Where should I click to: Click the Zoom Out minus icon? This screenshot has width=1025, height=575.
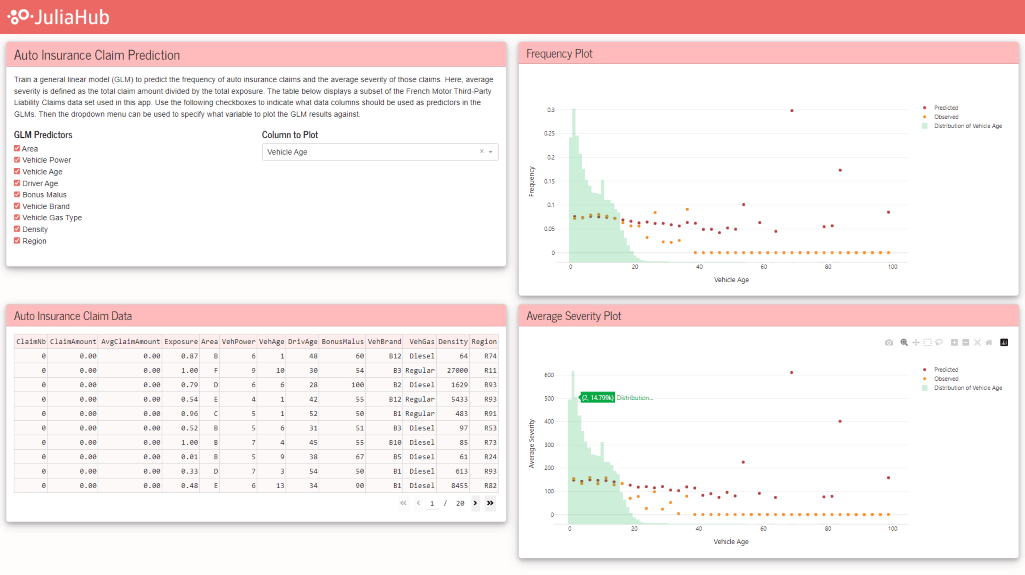966,342
